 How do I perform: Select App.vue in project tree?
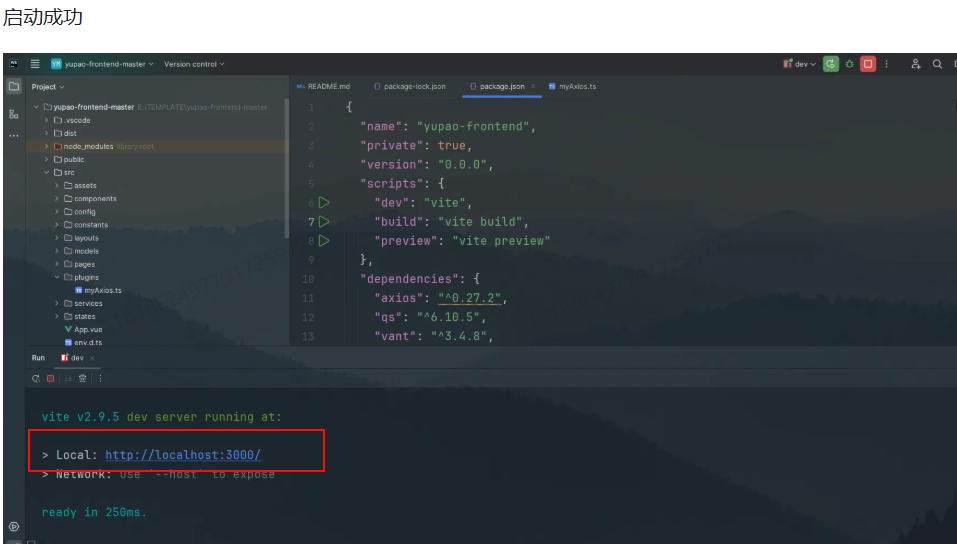[83, 330]
